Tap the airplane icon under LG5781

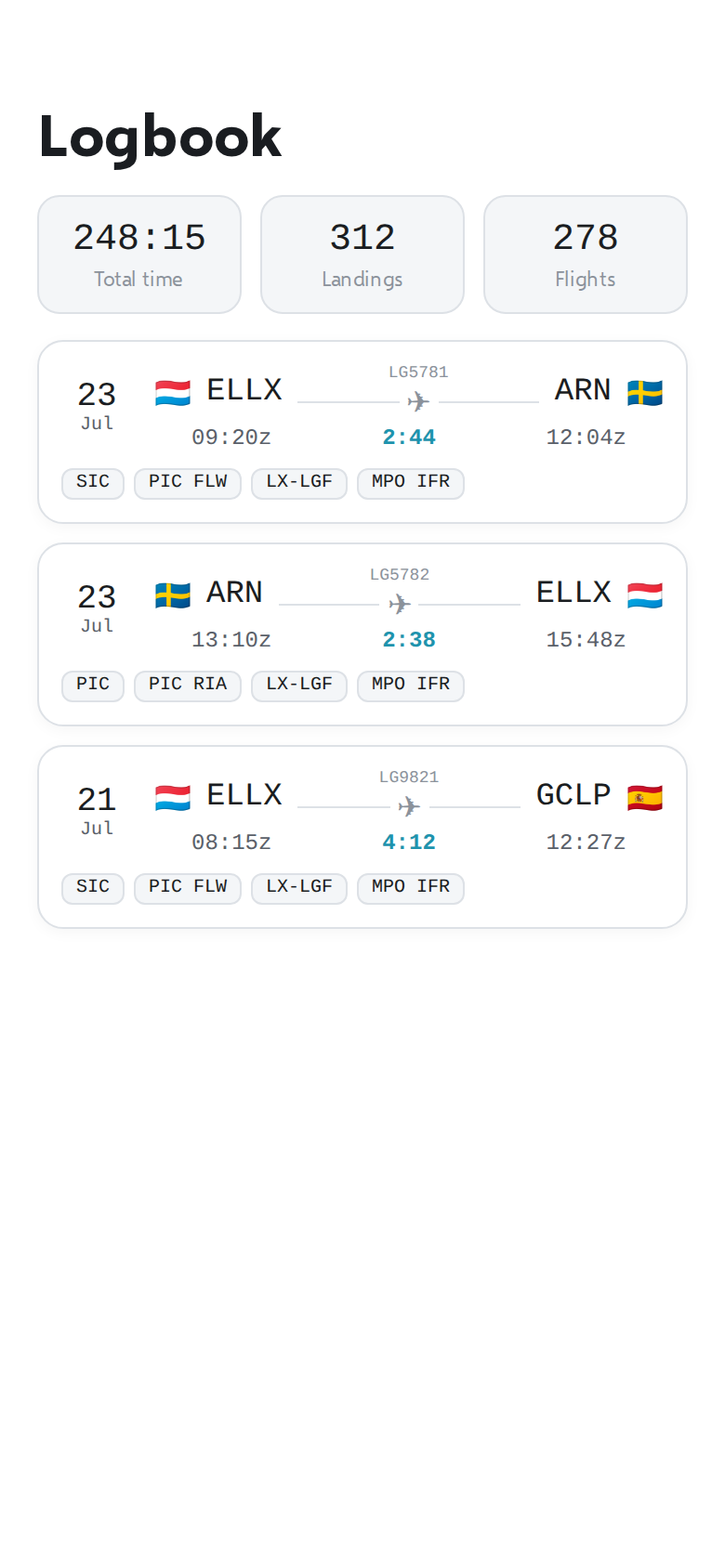(418, 402)
